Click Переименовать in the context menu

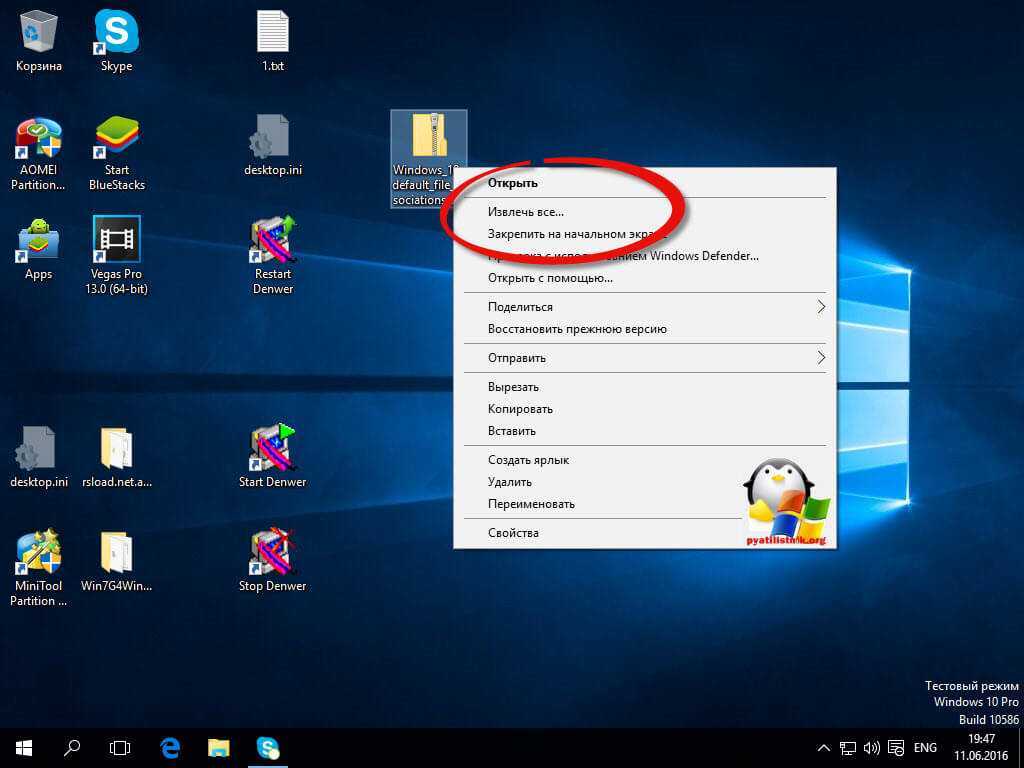tap(531, 504)
